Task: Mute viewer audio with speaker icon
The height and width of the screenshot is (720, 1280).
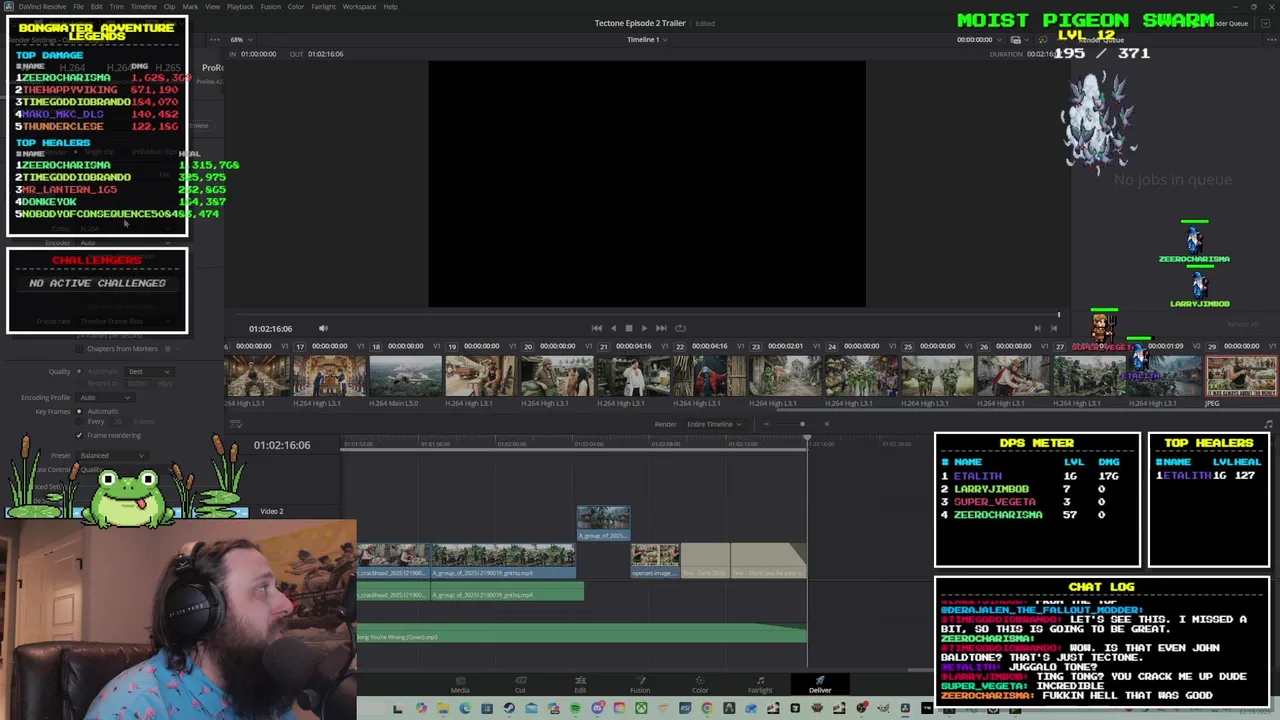Action: coord(323,328)
